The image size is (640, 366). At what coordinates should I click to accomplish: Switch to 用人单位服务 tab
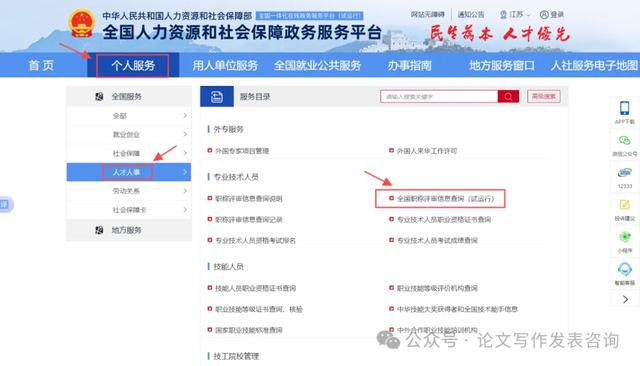click(x=225, y=65)
